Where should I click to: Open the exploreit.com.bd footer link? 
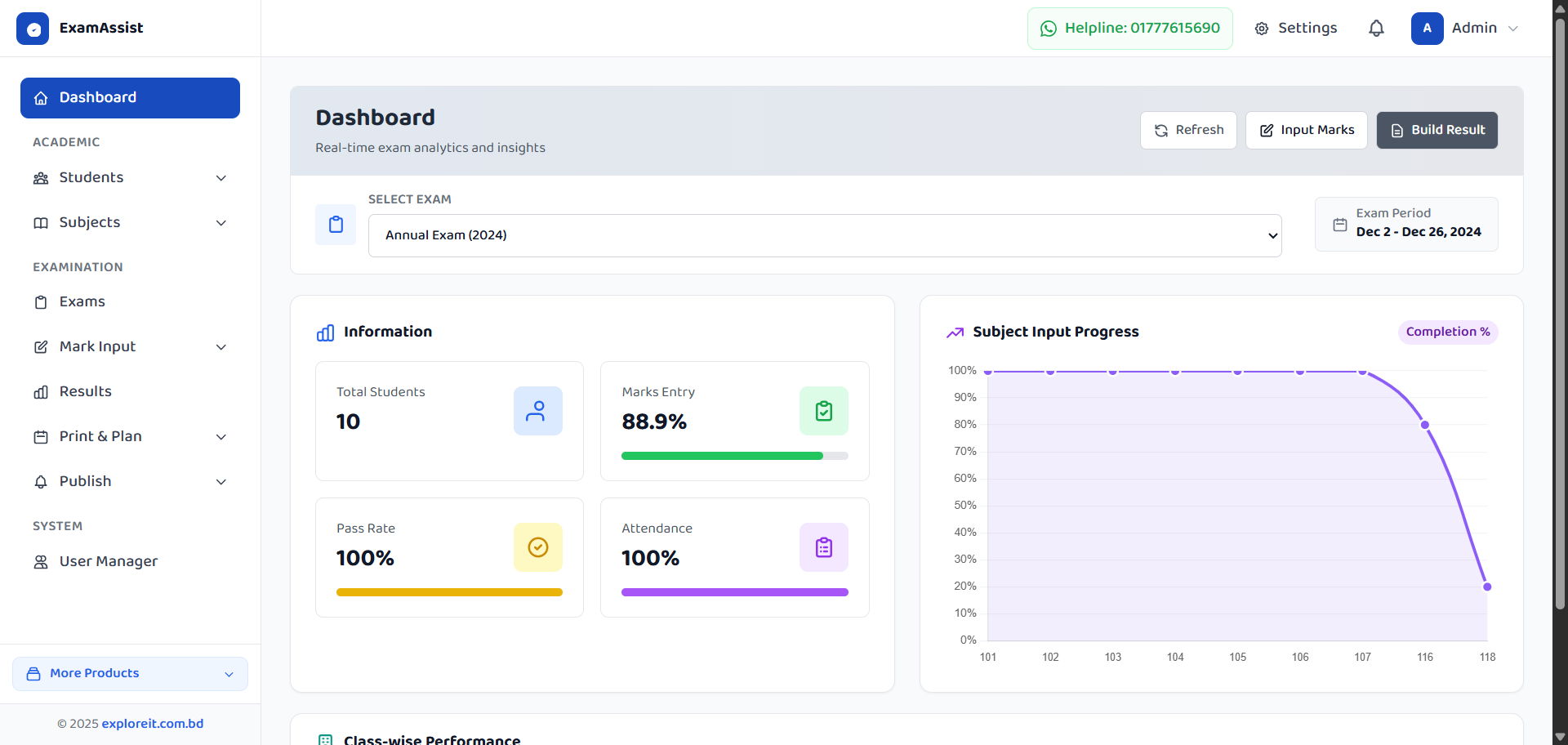click(x=153, y=724)
